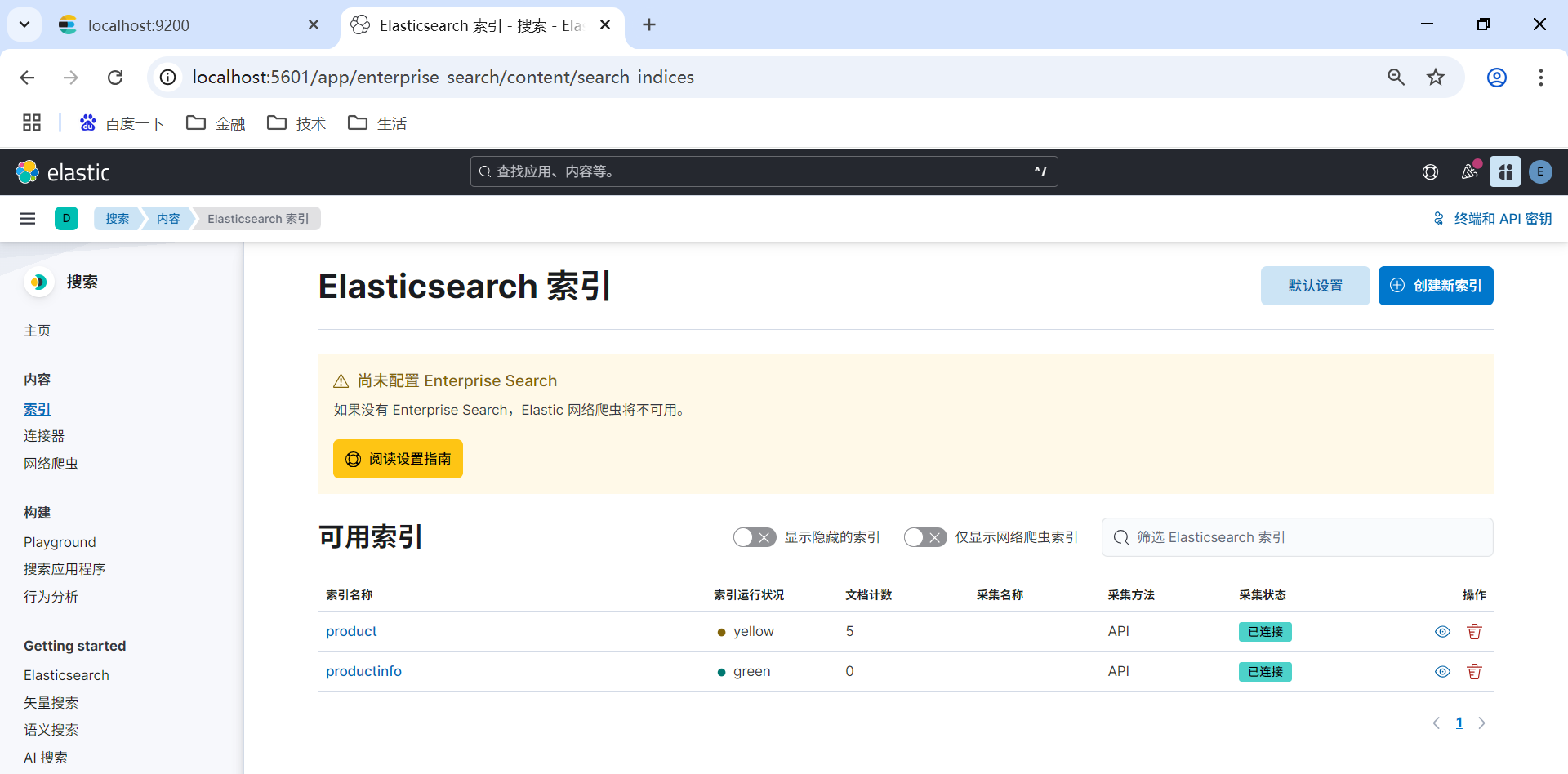Open the 金融 bookmarks folder

coord(216,123)
